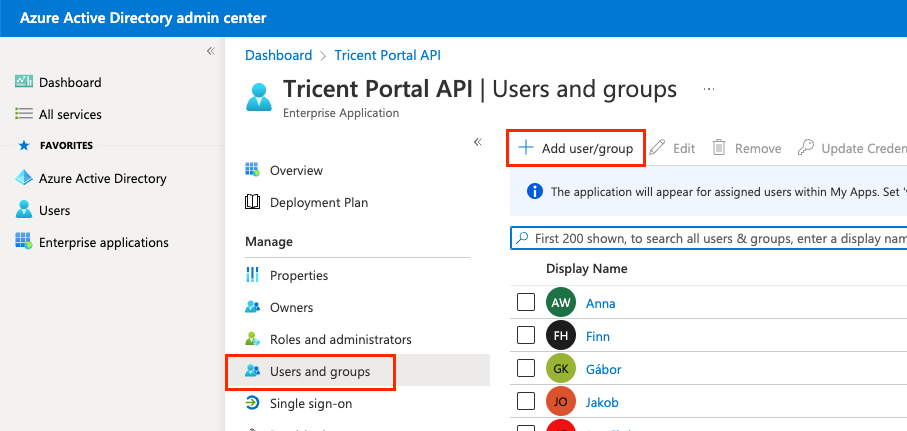This screenshot has height=431, width=907.
Task: Click Azure Active Directory admin center title
Action: (x=143, y=18)
